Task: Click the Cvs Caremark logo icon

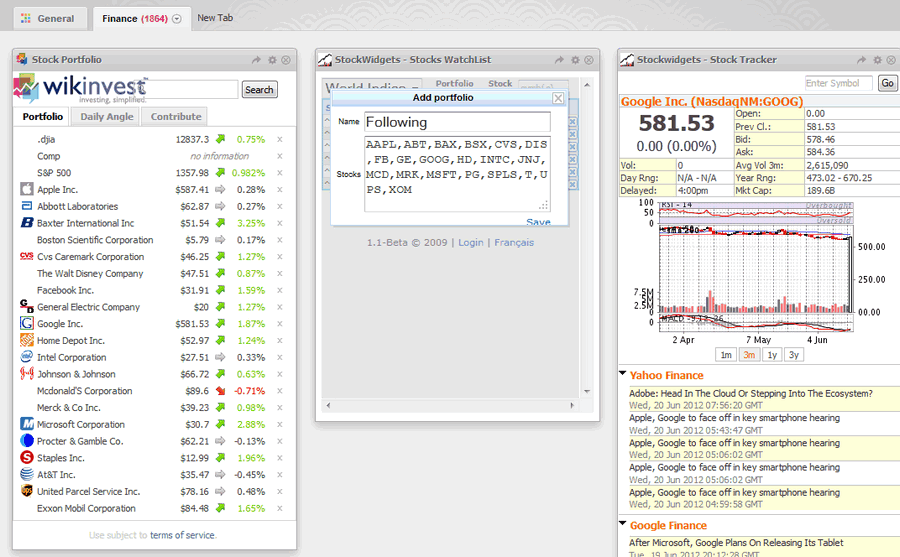Action: (27, 256)
